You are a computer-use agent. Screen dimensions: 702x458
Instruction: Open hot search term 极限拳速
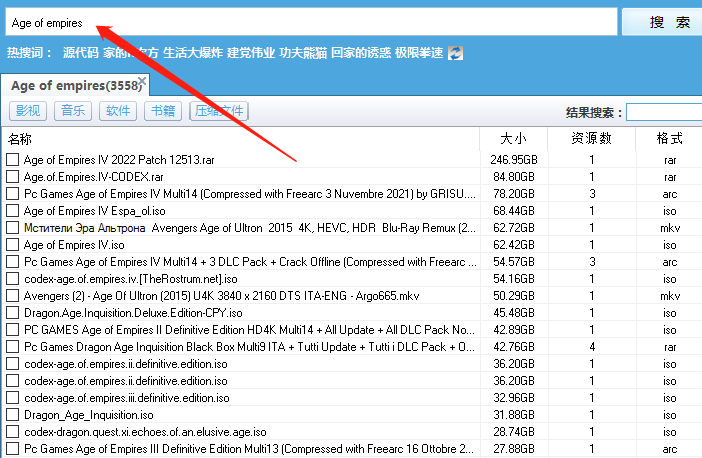click(x=419, y=53)
